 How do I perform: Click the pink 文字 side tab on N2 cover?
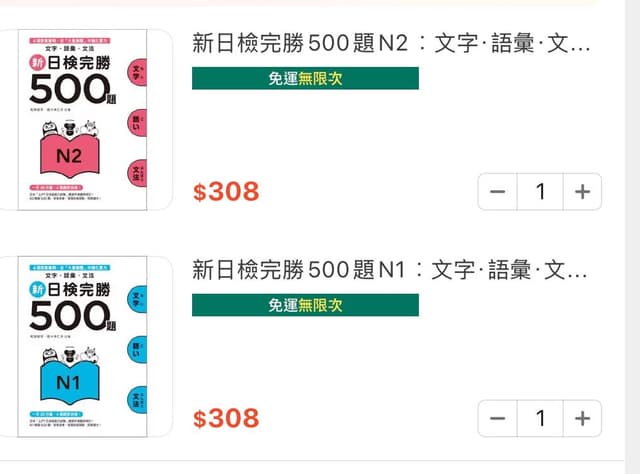click(x=137, y=73)
